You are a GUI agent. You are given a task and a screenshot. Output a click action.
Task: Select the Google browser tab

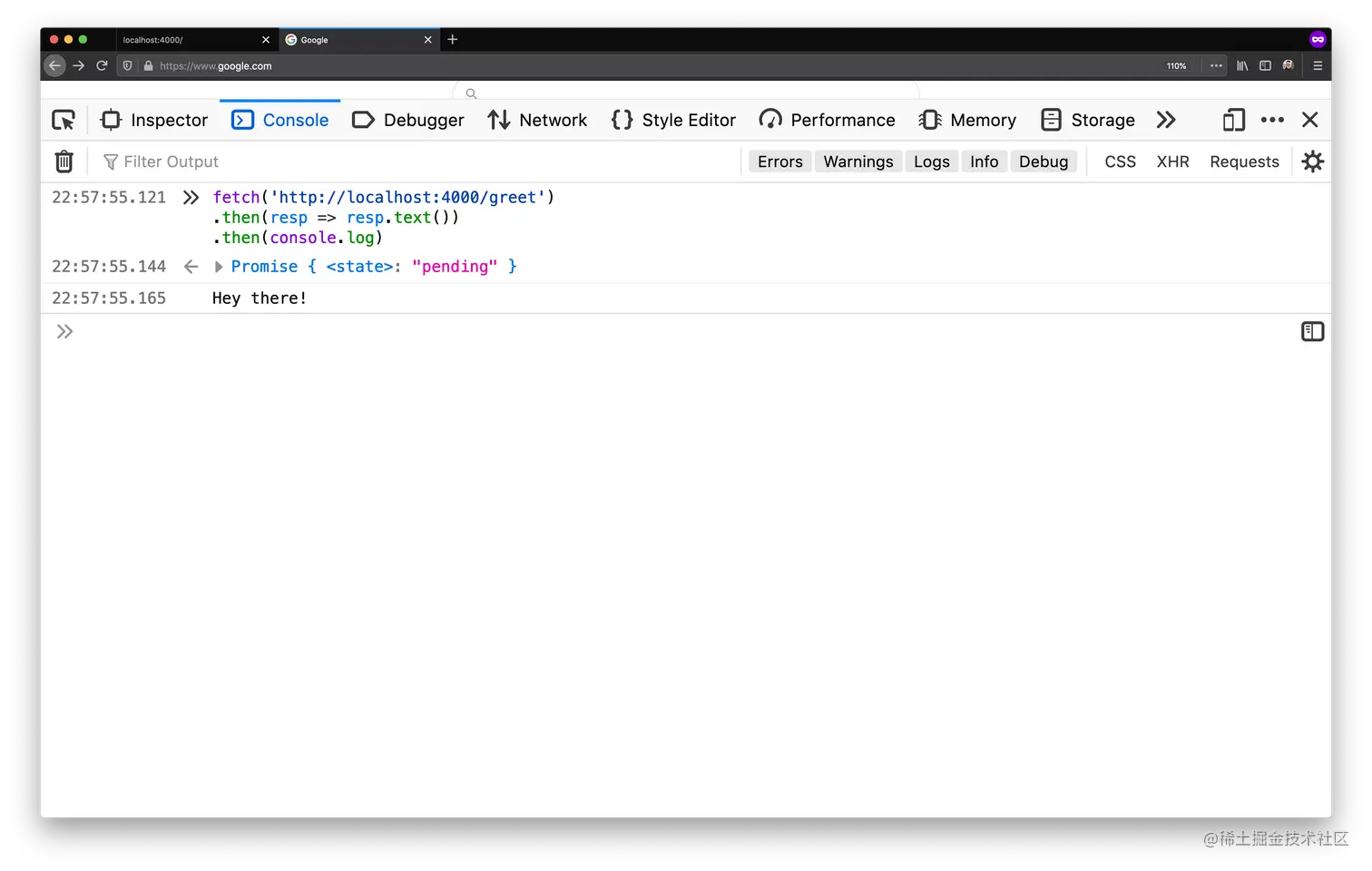(x=359, y=40)
